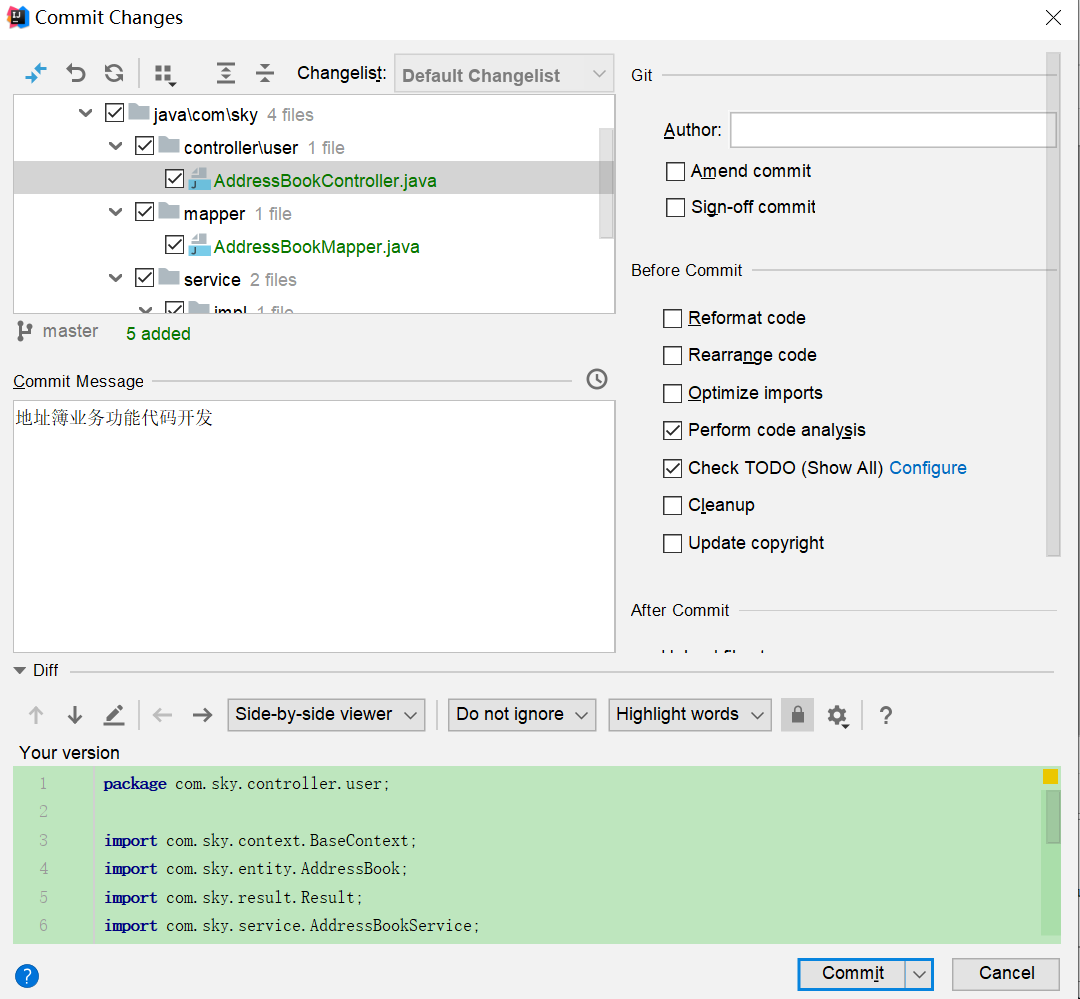This screenshot has height=999, width=1080.
Task: Click Expand All icon in changes toolbar
Action: tap(226, 73)
